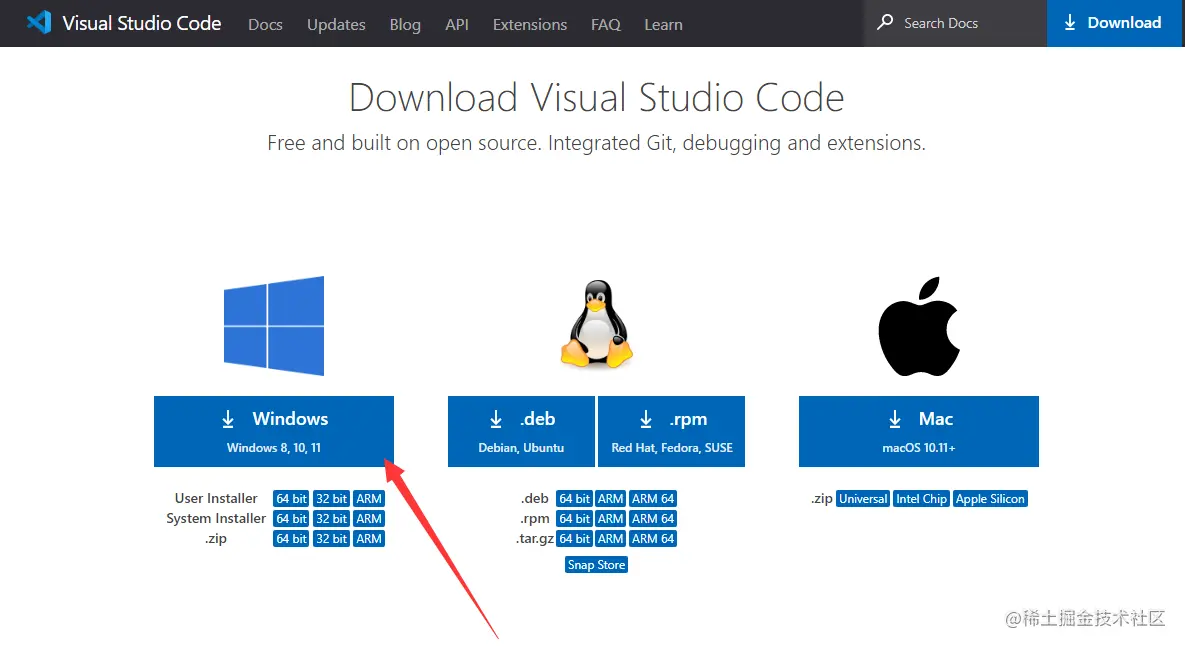The image size is (1185, 648).
Task: Download the Mac macOS 10.11+ build
Action: pyautogui.click(x=919, y=431)
